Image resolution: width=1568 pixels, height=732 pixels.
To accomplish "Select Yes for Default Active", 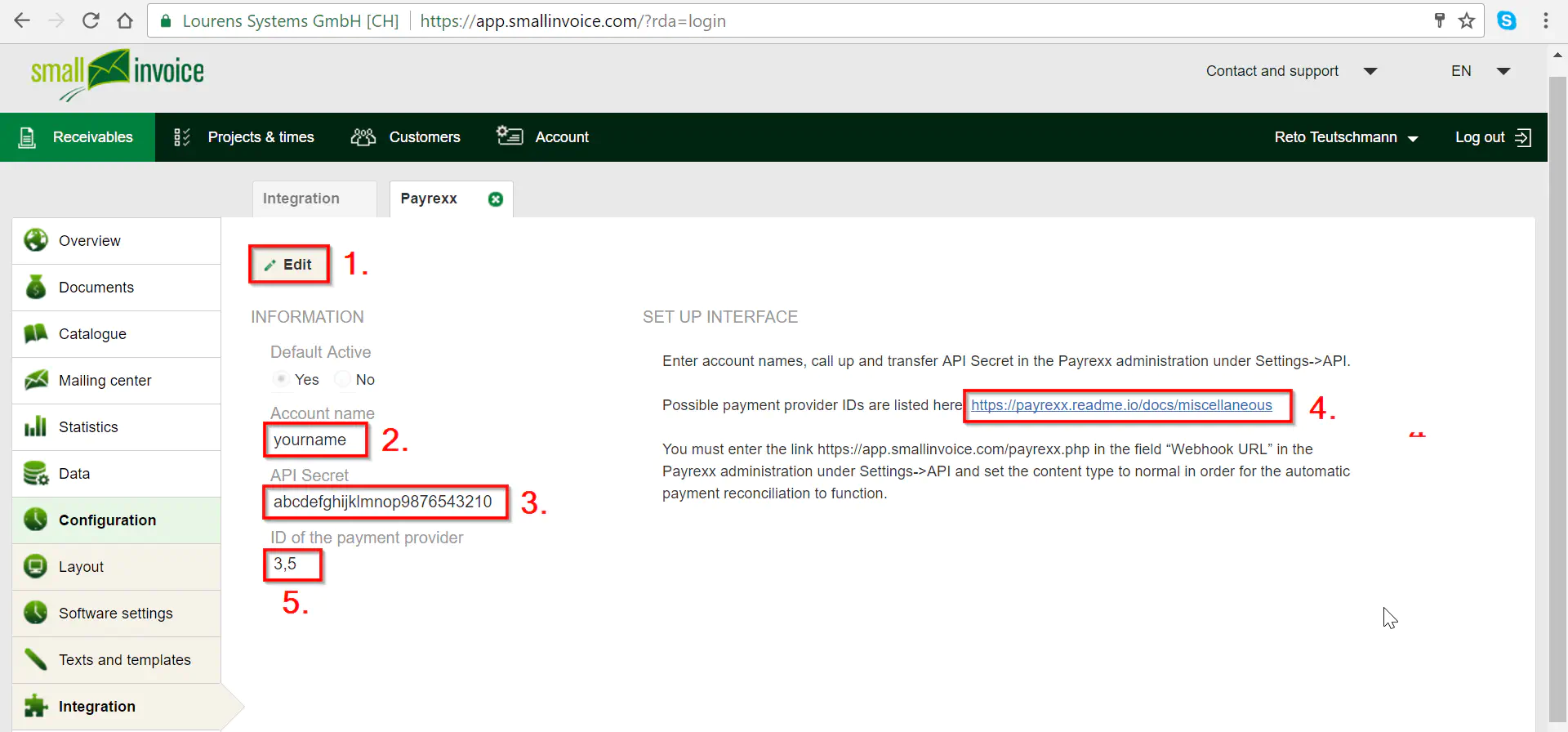I will [281, 379].
